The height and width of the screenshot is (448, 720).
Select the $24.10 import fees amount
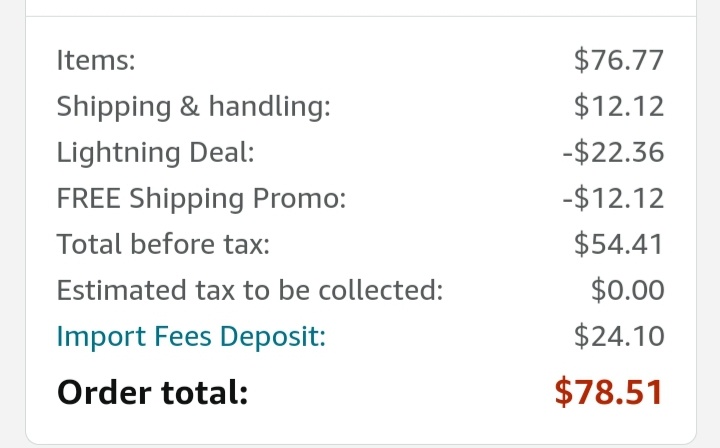(619, 337)
